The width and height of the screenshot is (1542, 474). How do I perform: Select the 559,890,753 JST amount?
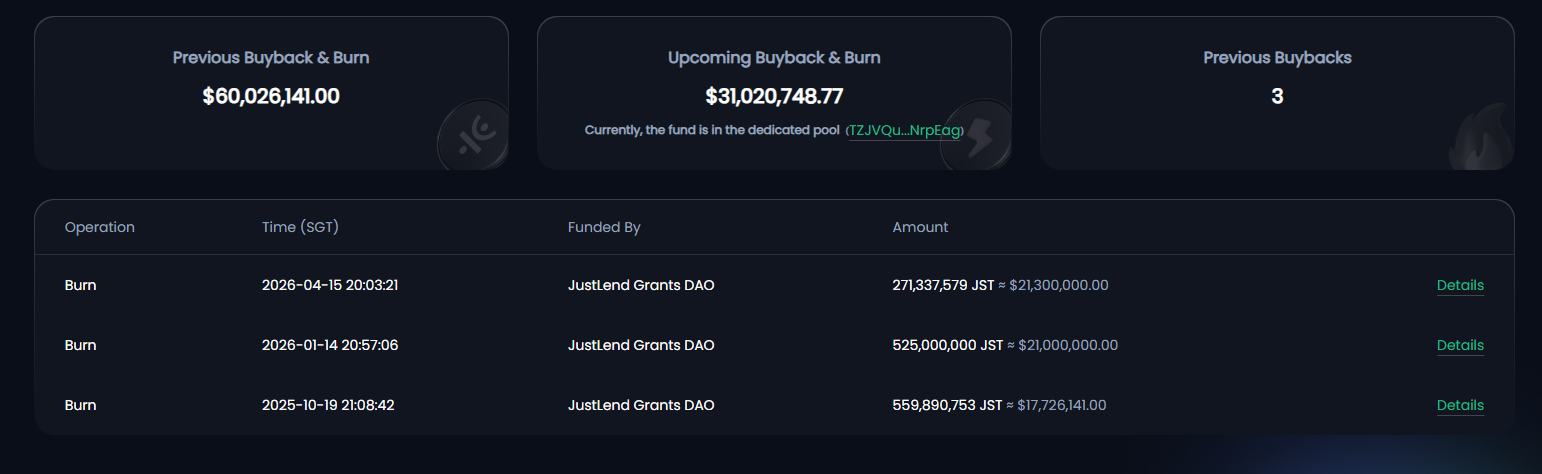click(x=947, y=405)
